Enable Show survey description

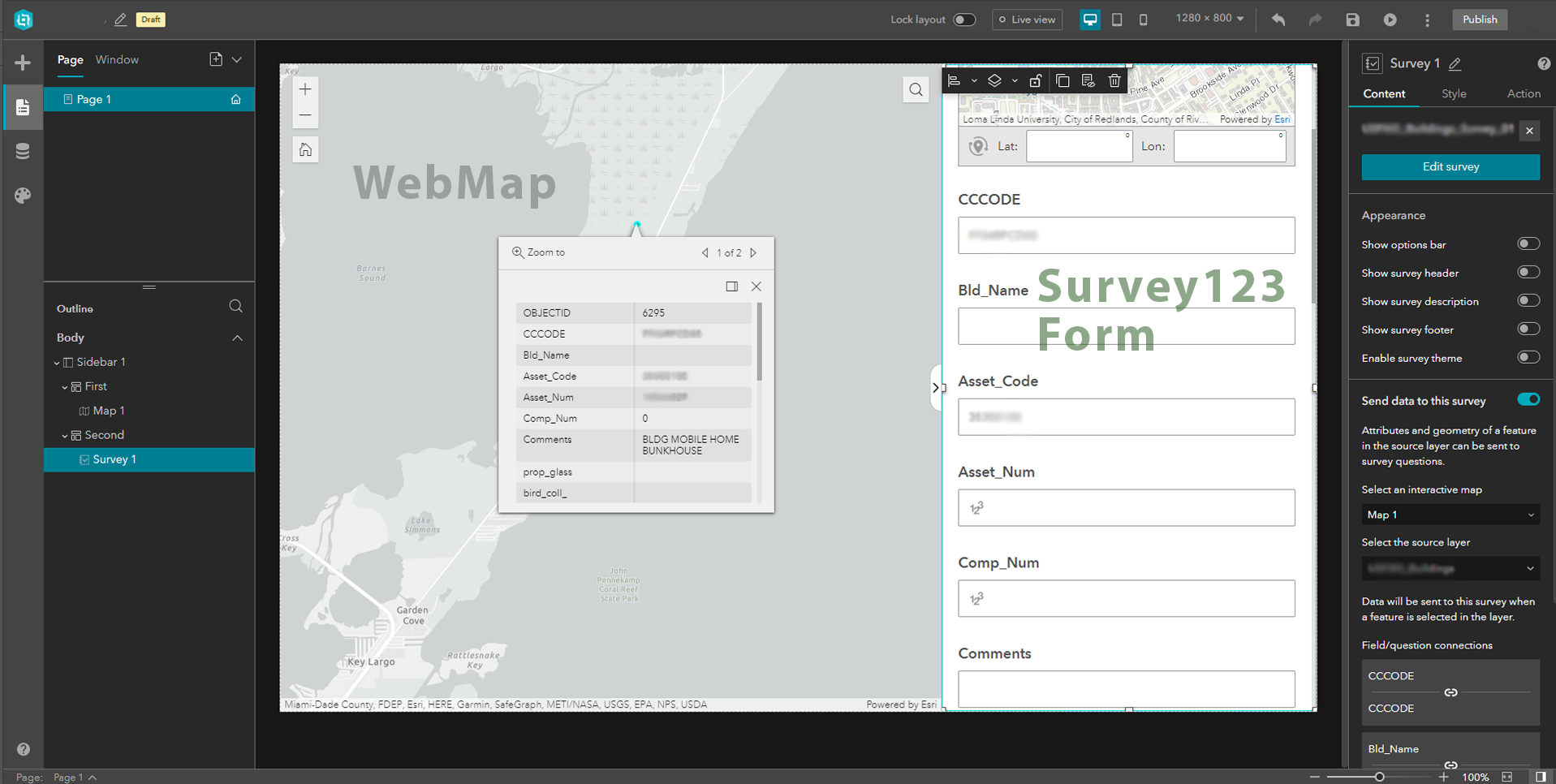1528,301
